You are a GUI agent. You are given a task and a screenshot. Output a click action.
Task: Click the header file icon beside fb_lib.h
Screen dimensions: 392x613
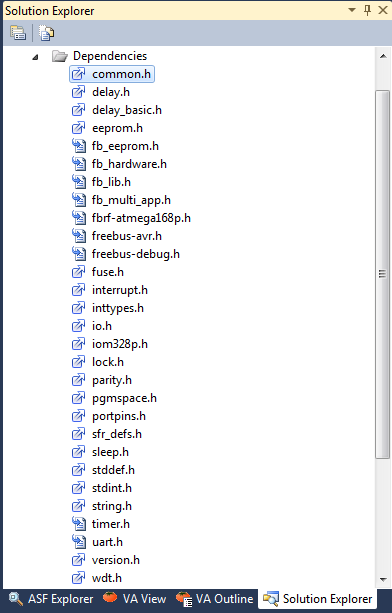click(x=79, y=182)
